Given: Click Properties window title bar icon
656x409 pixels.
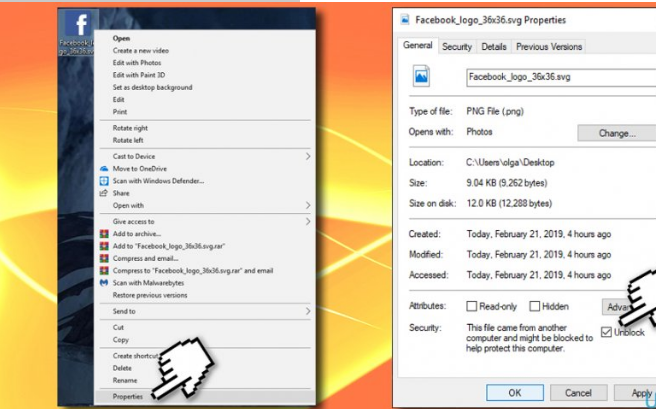Looking at the screenshot, I should [405, 19].
